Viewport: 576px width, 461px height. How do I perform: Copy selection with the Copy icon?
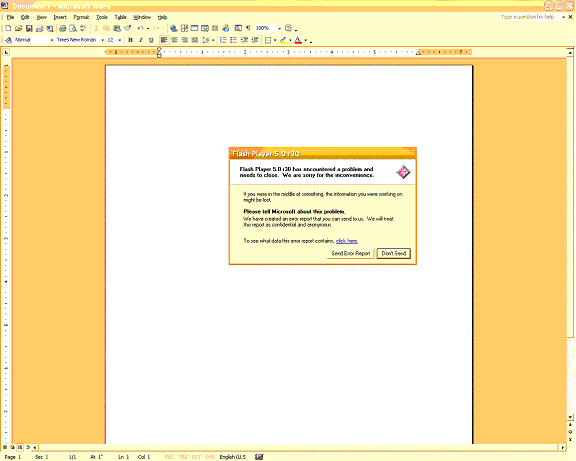106,28
